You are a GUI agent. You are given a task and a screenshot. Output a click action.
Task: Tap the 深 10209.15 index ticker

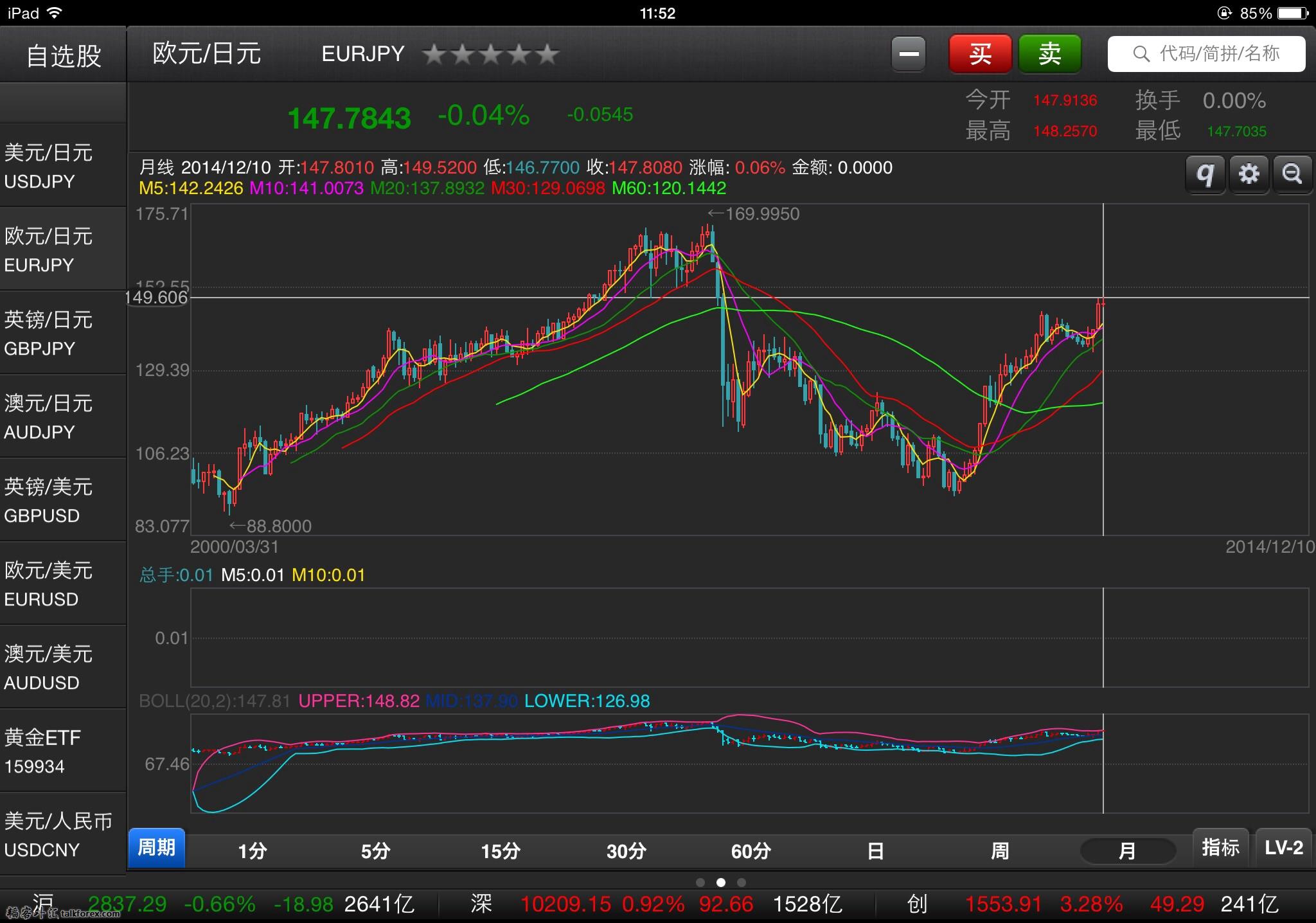[656, 904]
